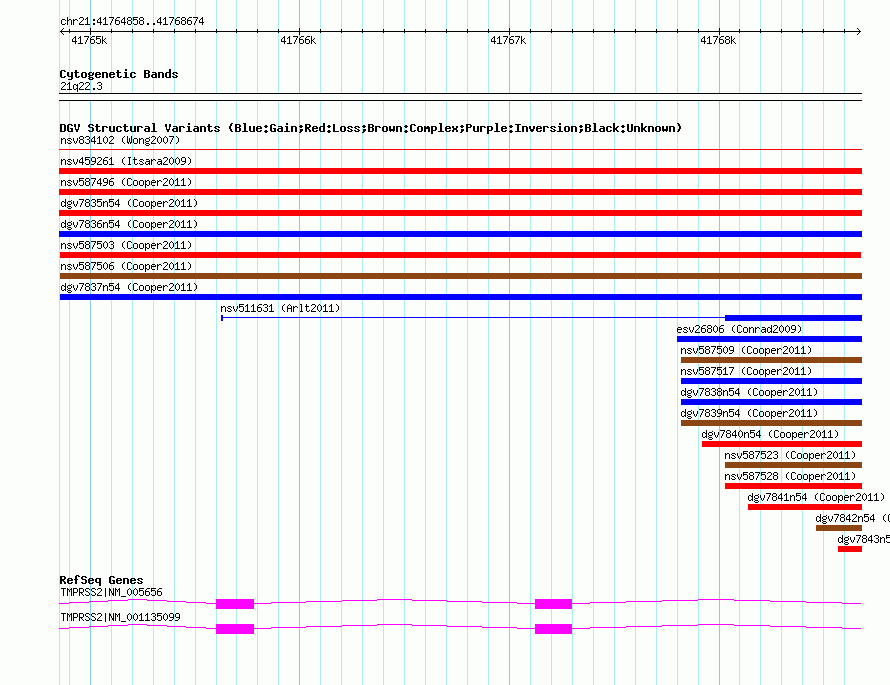Click the RefSeq Genes track title
Image resolution: width=890 pixels, height=685 pixels.
[x=101, y=580]
